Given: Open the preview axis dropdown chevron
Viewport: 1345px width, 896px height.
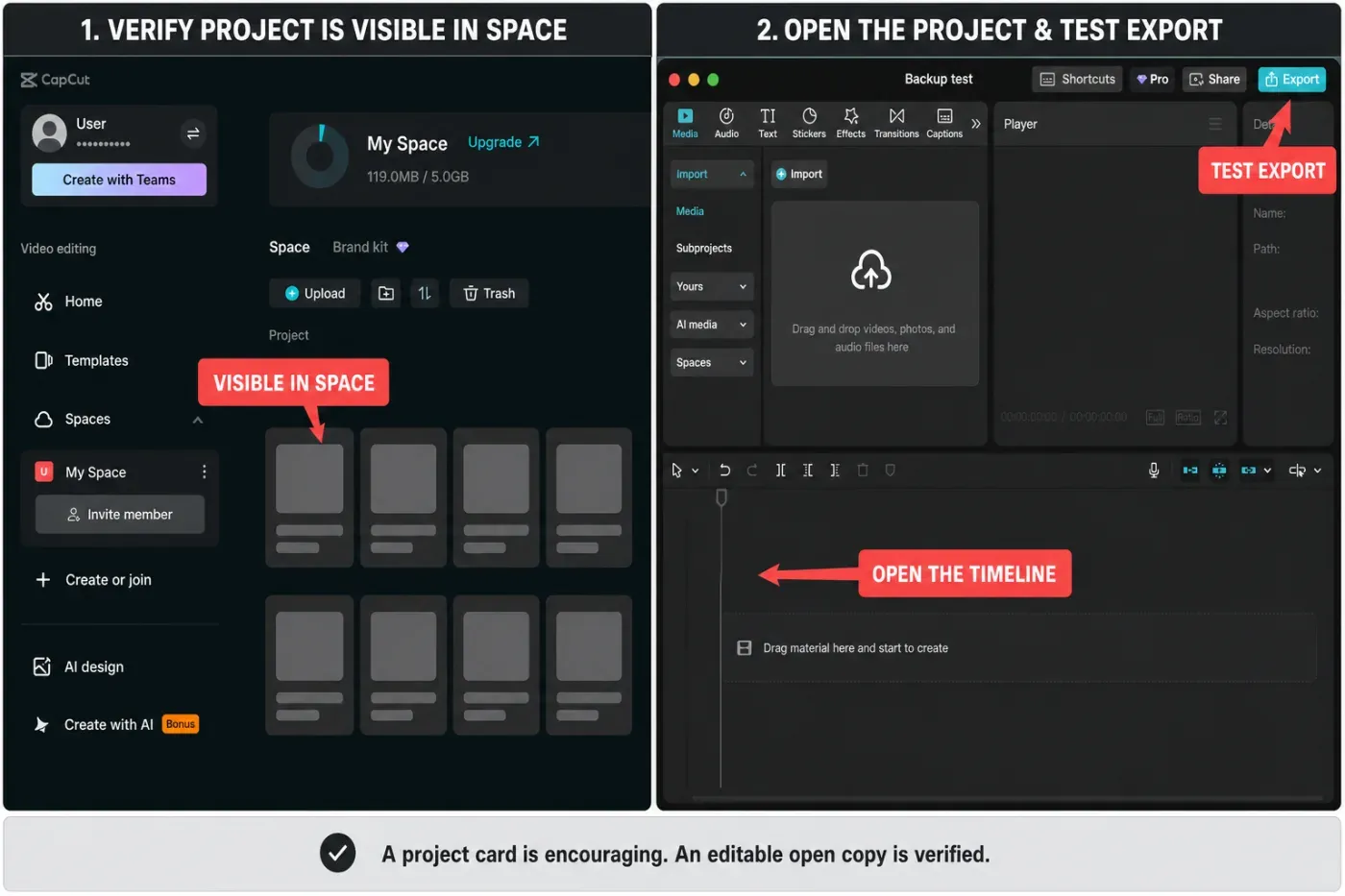Looking at the screenshot, I should pyautogui.click(x=1317, y=471).
